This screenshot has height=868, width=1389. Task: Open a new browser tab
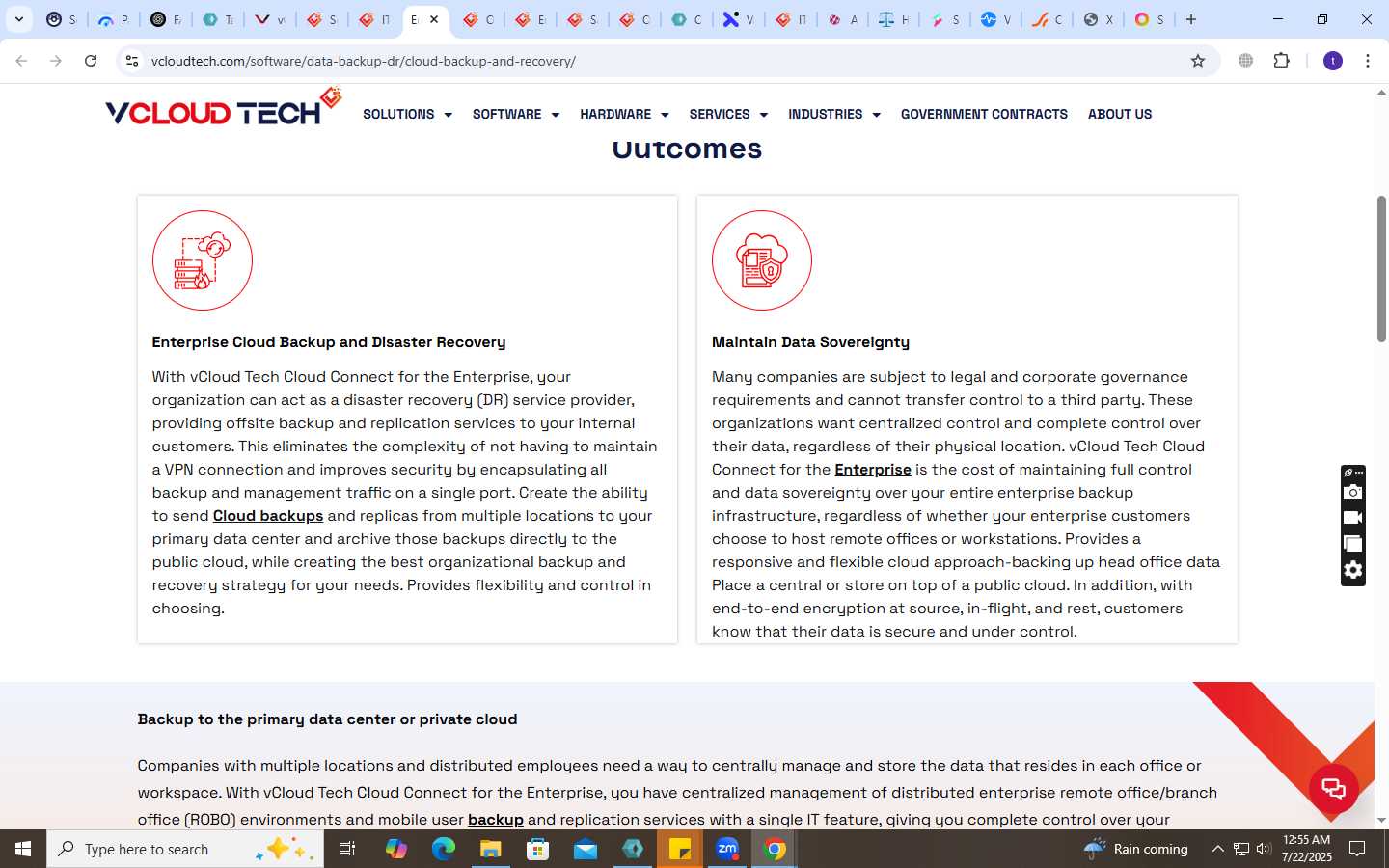coord(1191,19)
